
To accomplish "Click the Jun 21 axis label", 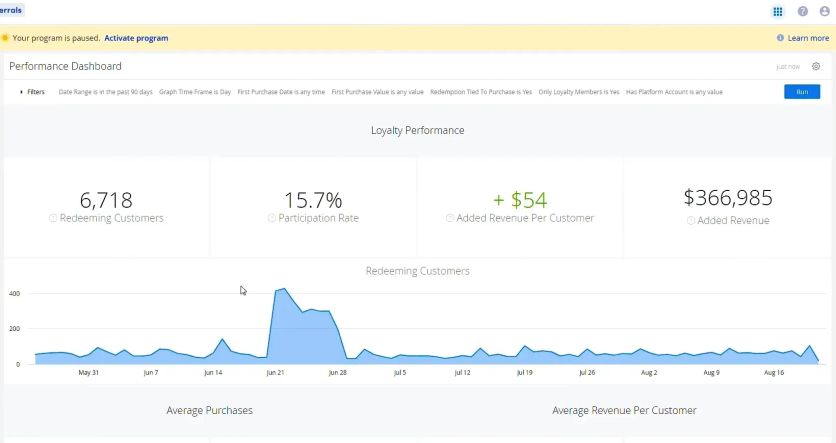I will click(x=275, y=373).
